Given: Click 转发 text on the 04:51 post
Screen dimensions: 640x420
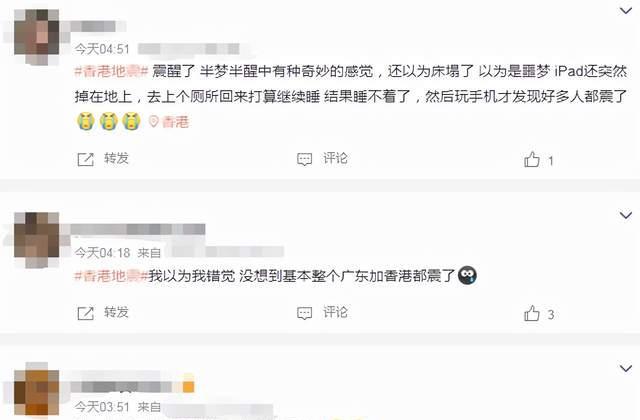Looking at the screenshot, I should point(116,158).
